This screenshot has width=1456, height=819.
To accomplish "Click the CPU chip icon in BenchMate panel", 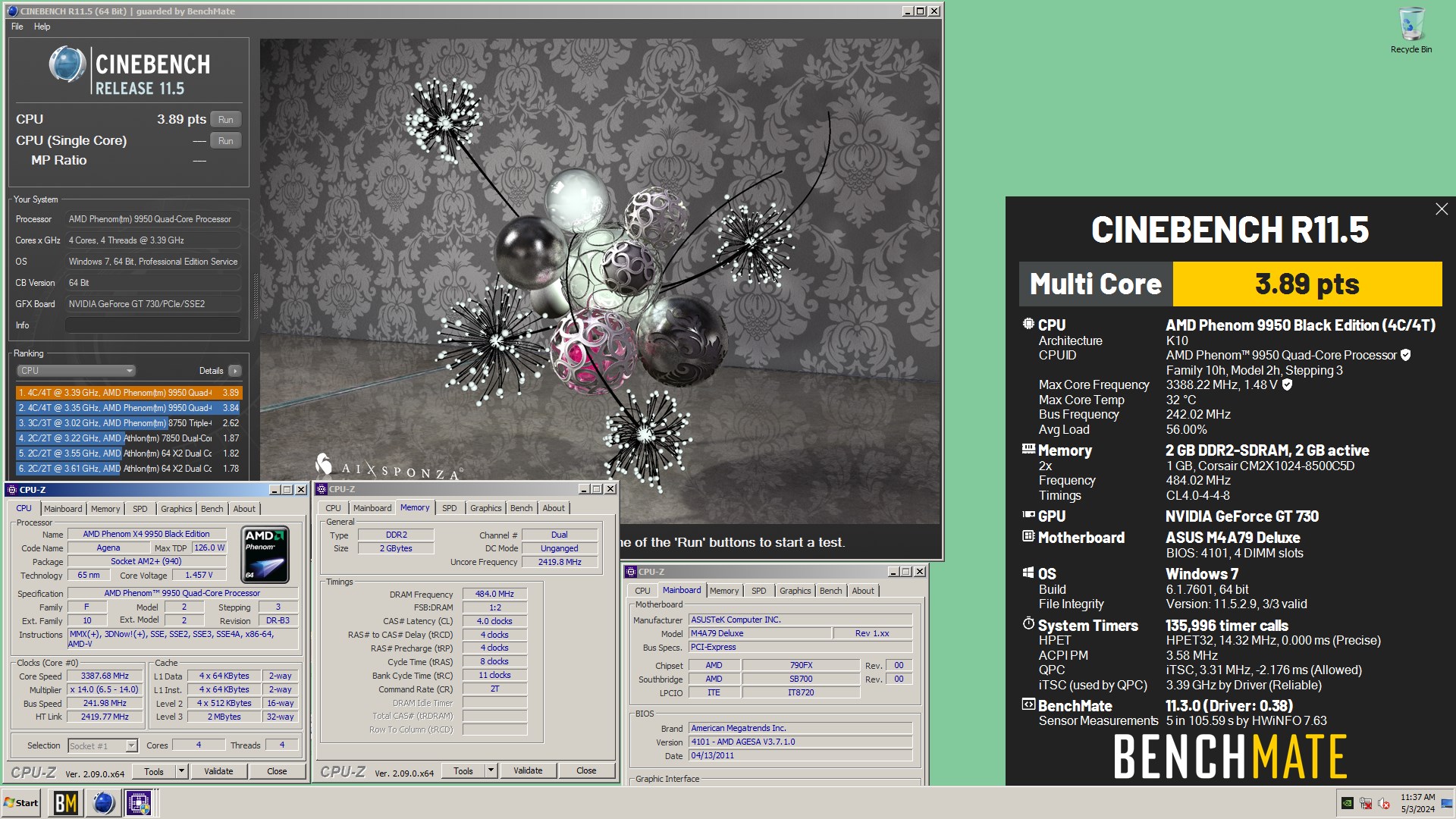I will click(x=1028, y=324).
